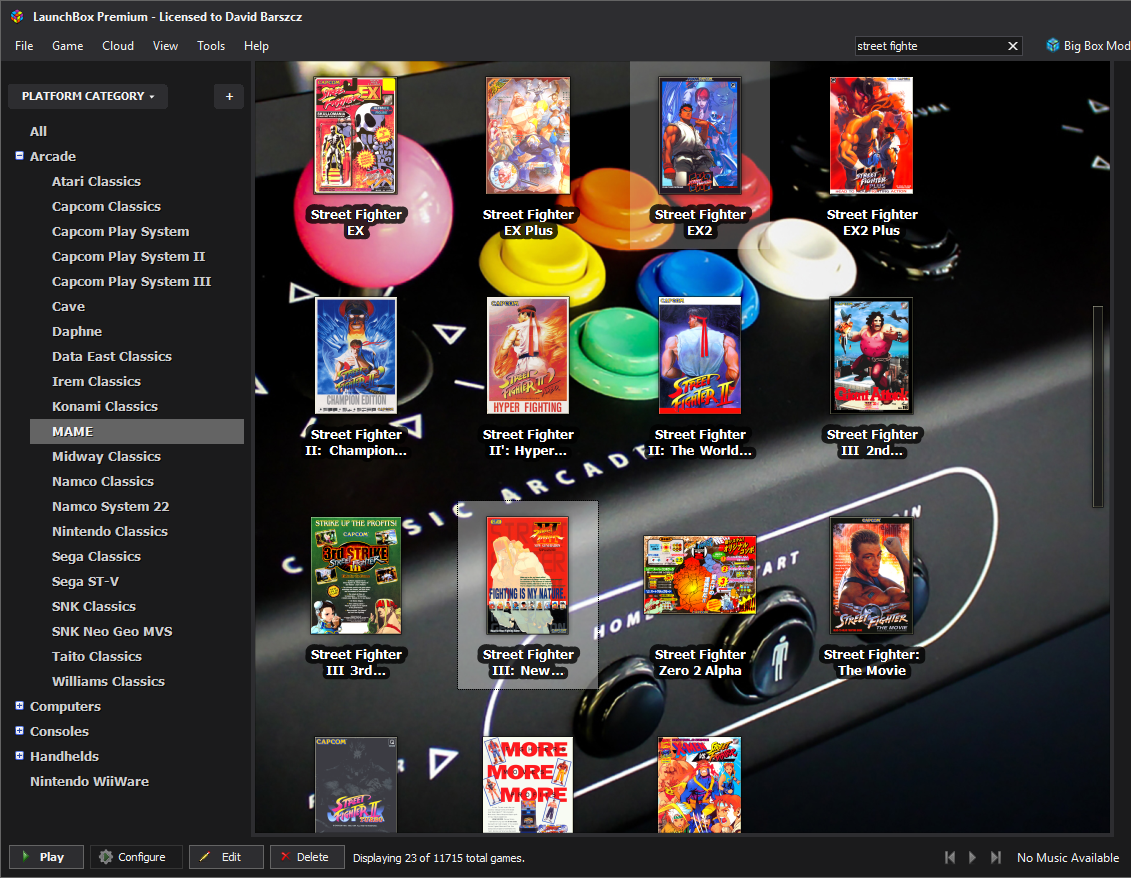The height and width of the screenshot is (878, 1131).
Task: Click the add platform plus button
Action: tap(229, 97)
